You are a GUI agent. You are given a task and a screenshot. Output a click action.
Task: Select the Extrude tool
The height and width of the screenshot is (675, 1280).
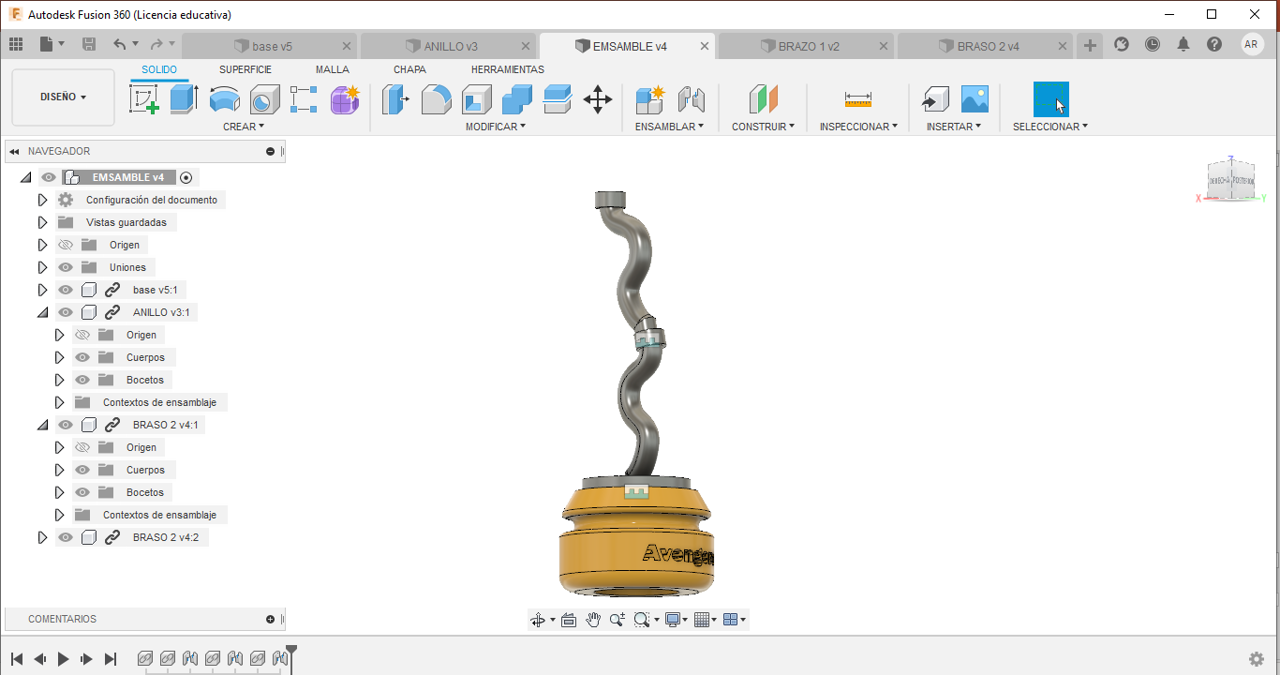(x=184, y=99)
